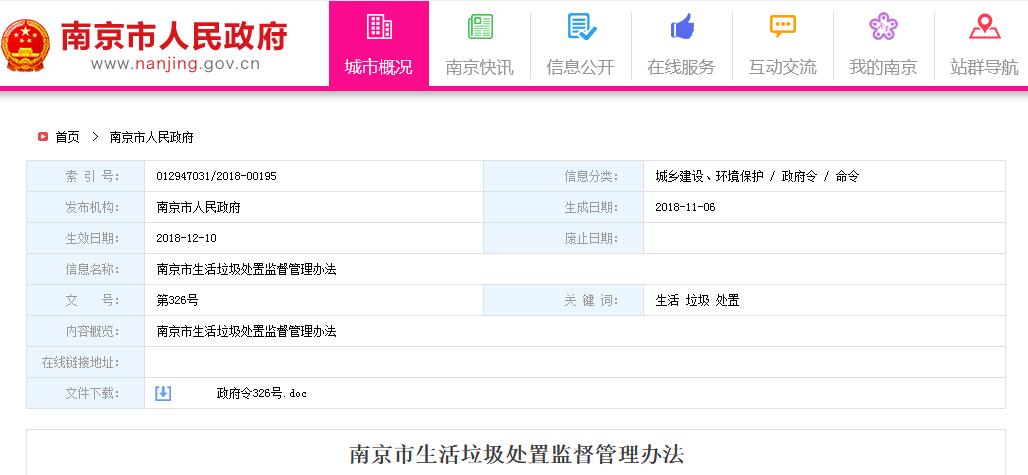This screenshot has width=1028, height=475.
Task: Open 南京市人民政府 breadcrumb link
Action: pyautogui.click(x=151, y=137)
